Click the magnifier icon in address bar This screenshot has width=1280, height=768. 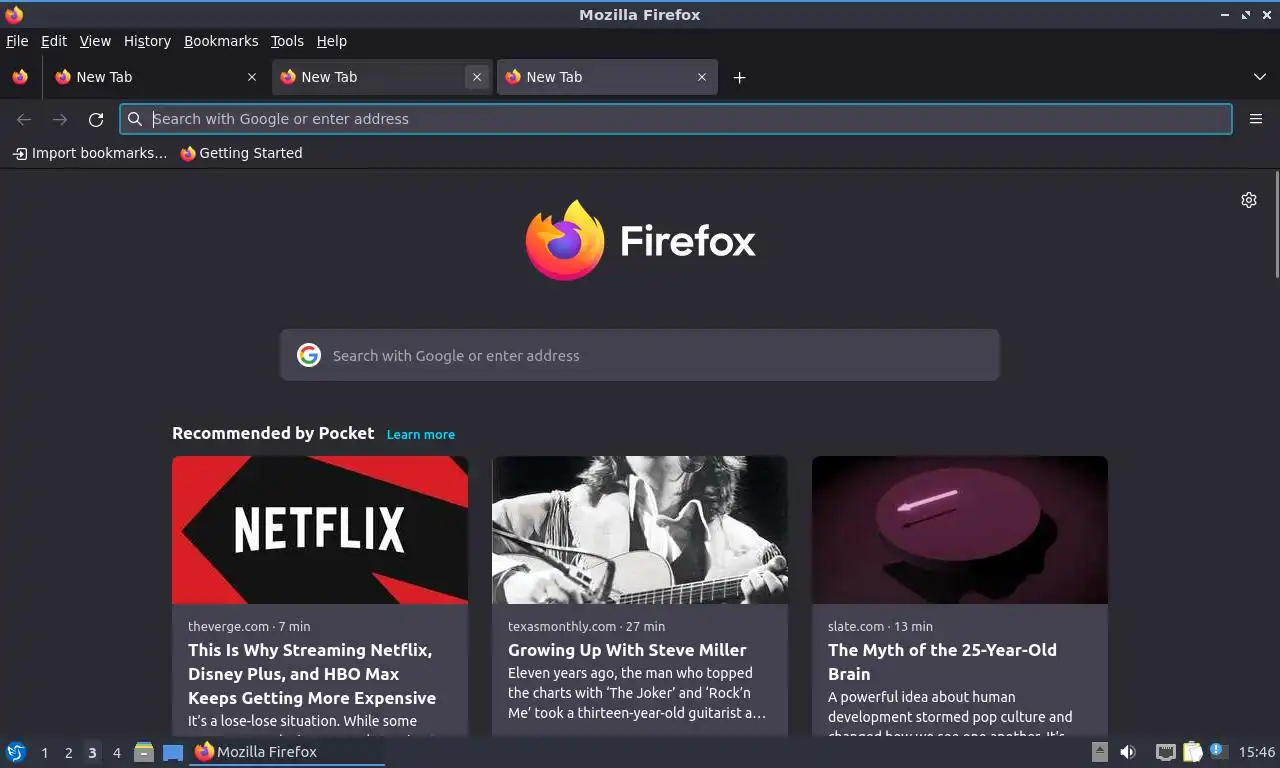click(135, 119)
